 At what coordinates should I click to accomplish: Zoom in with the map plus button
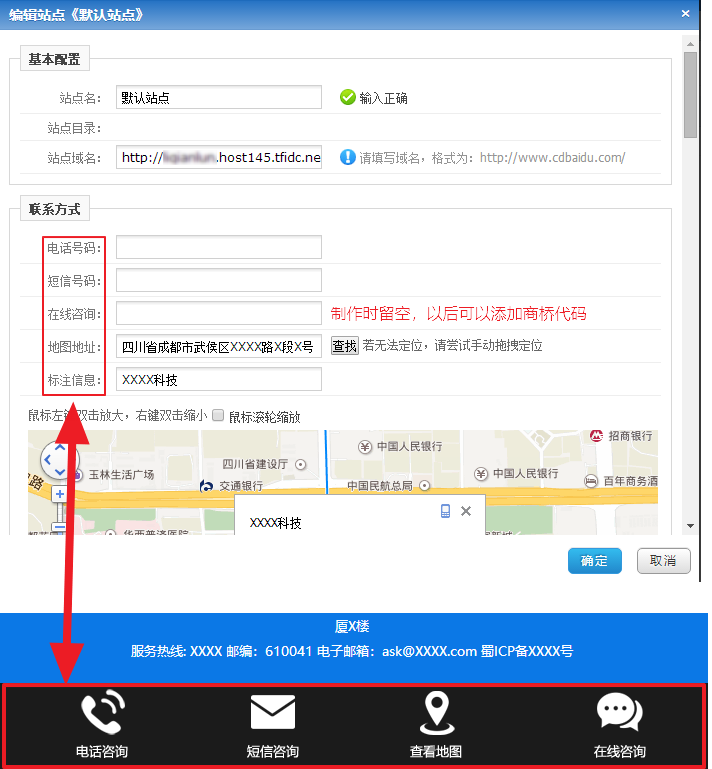pos(60,494)
